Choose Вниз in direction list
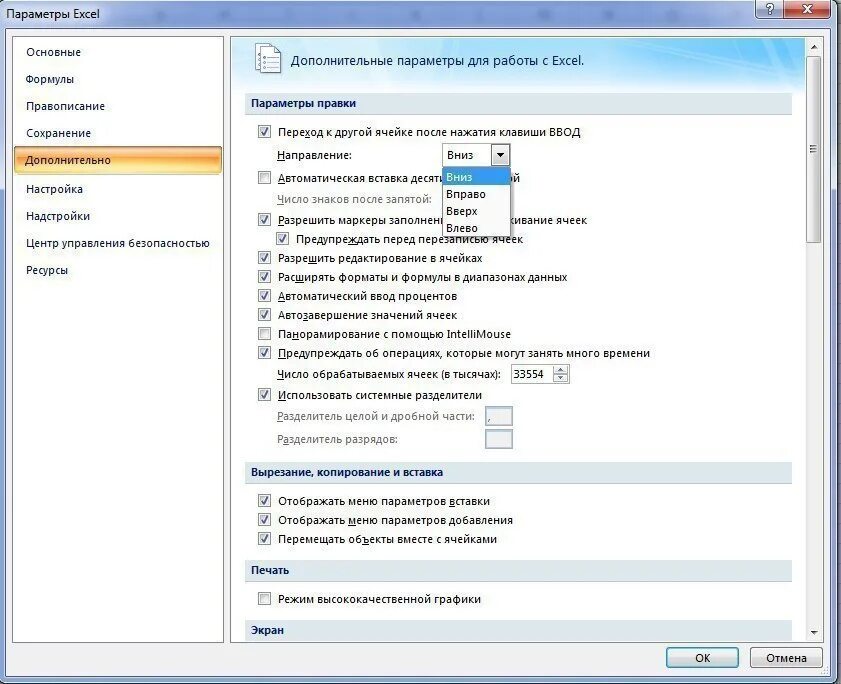This screenshot has width=841, height=684. click(476, 177)
